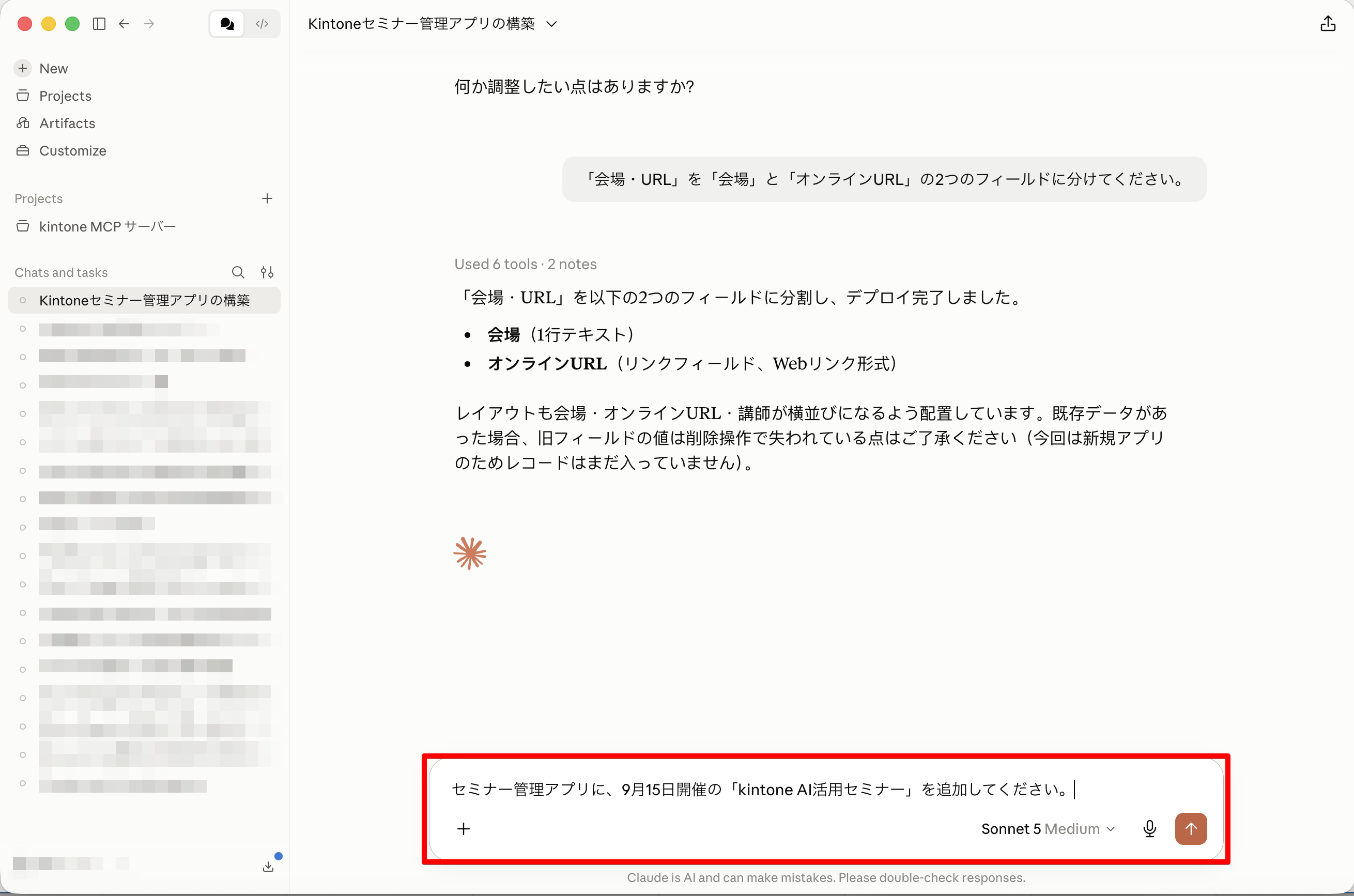Click the Claude disclaimer text at bottom
The height and width of the screenshot is (896, 1354).
[826, 878]
